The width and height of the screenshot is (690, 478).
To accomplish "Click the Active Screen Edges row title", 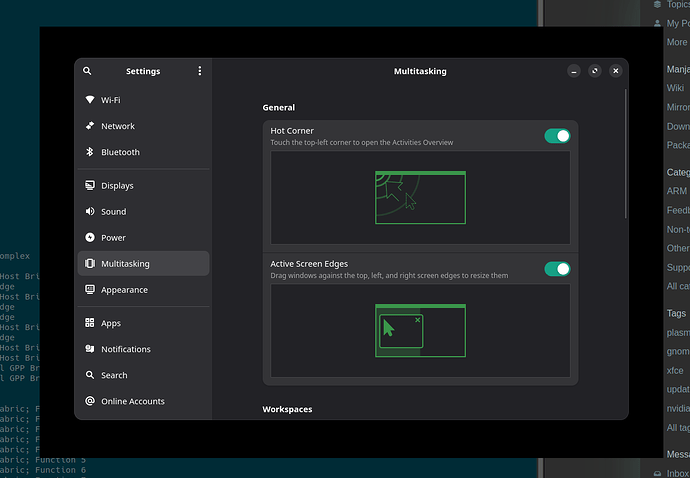I will pyautogui.click(x=309, y=264).
